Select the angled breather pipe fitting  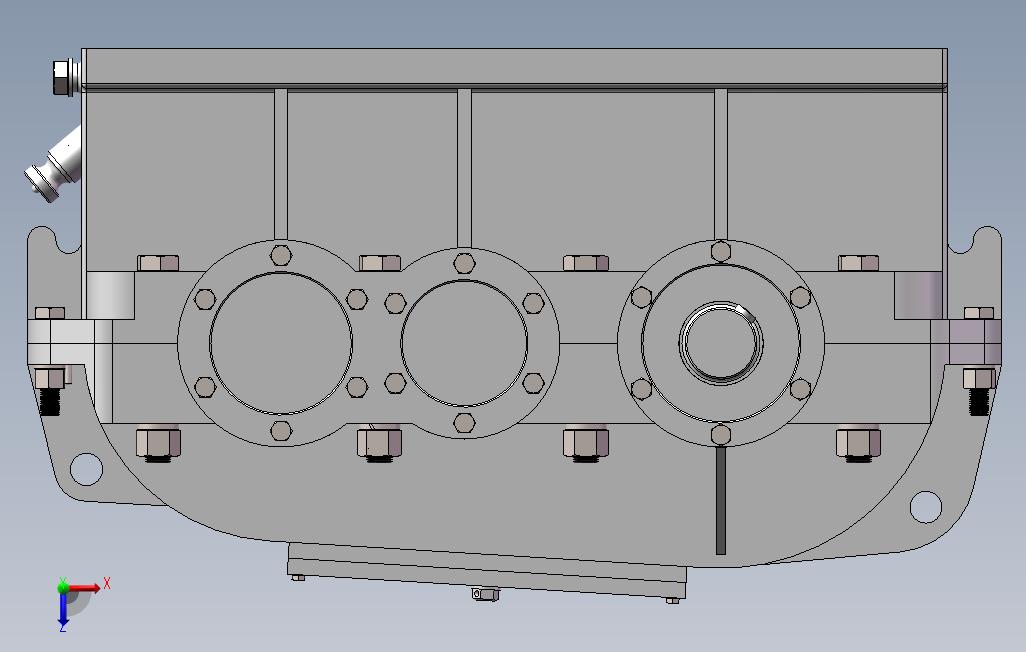[x=54, y=166]
